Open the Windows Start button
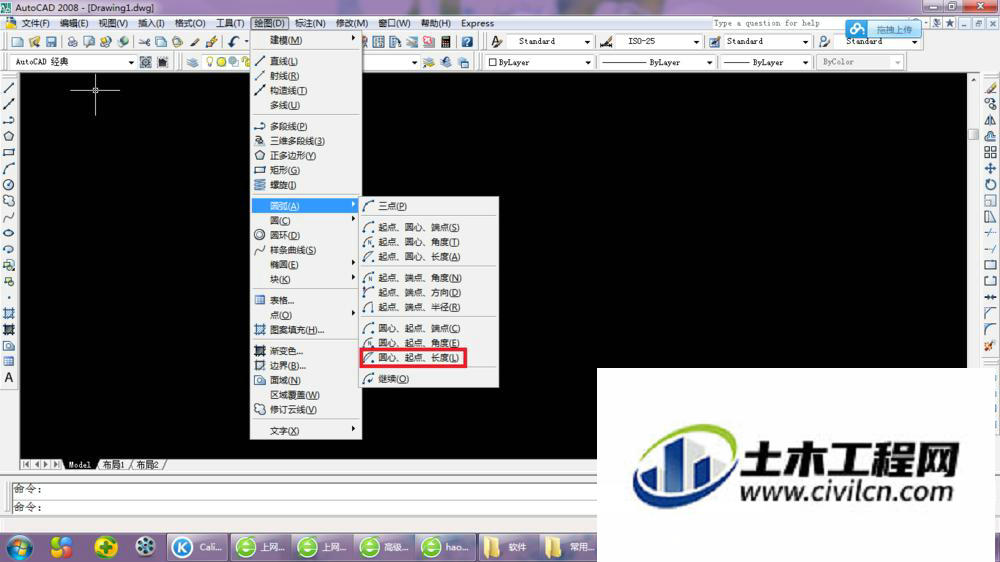 [19, 547]
